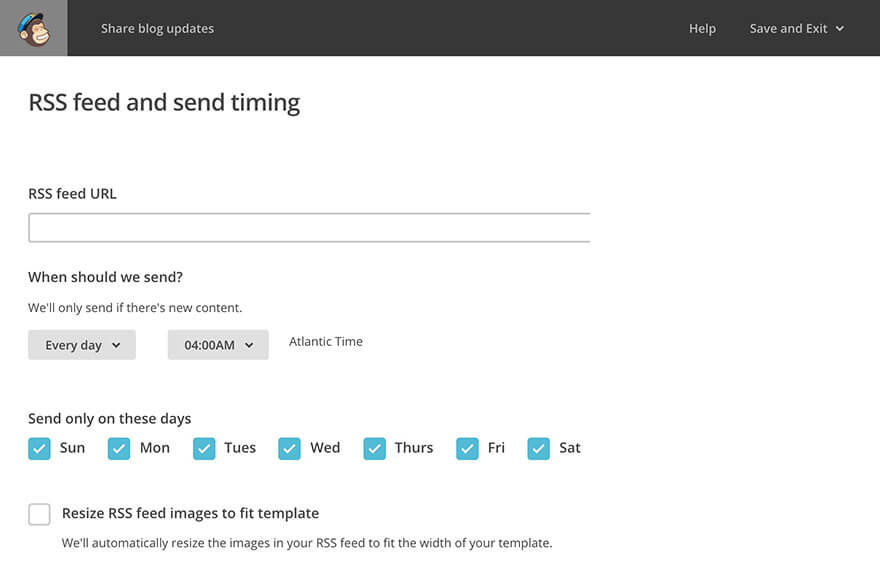Click the Mailchimp monkey logo
The height and width of the screenshot is (580, 880).
point(33,28)
